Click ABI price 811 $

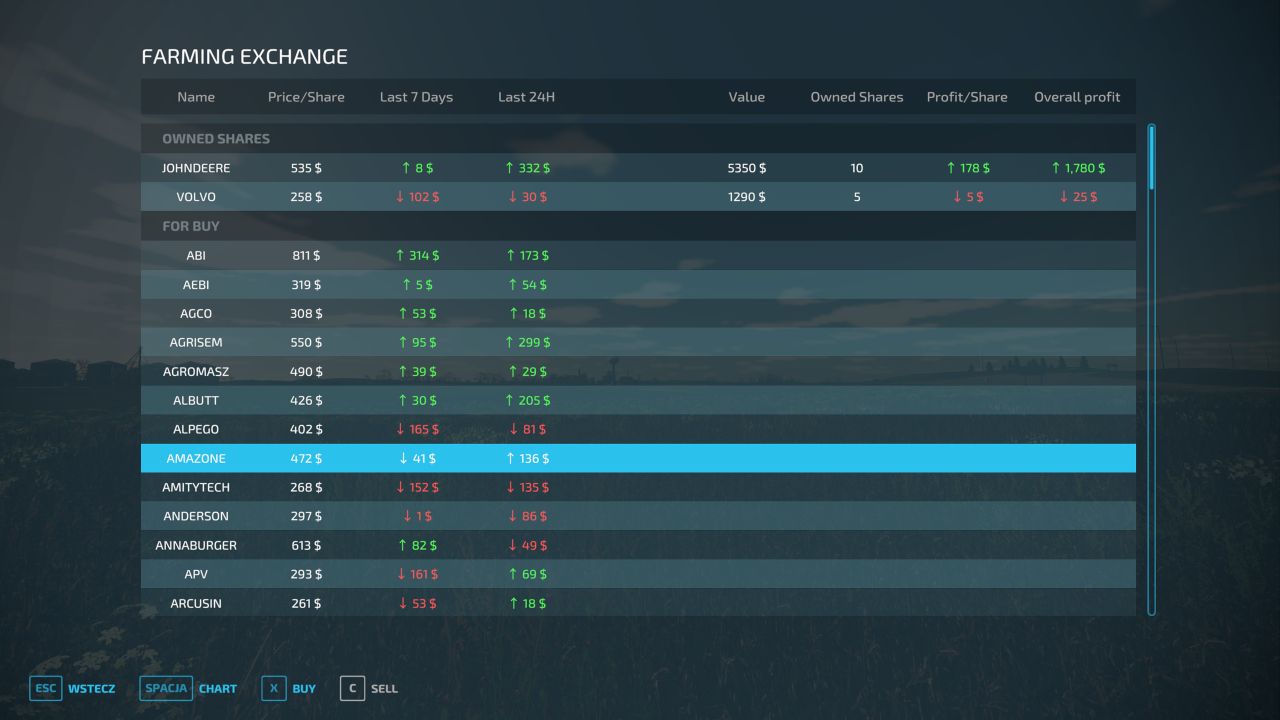coord(306,255)
